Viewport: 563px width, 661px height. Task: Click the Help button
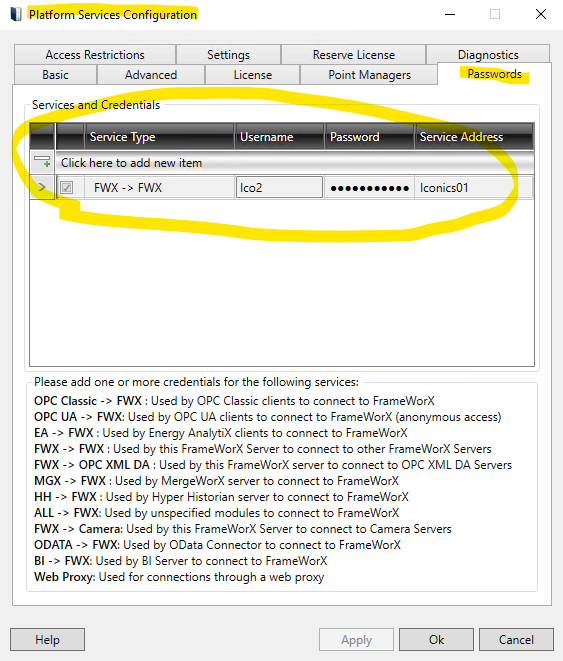click(x=47, y=640)
